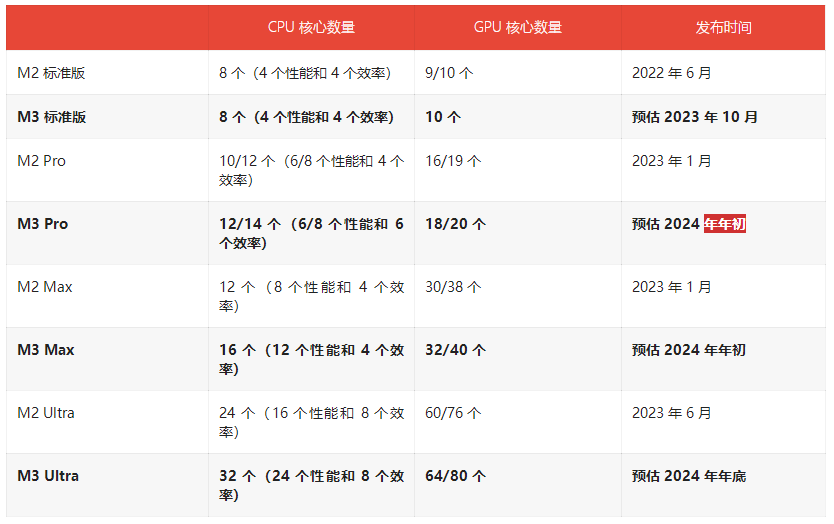Image resolution: width=834 pixels, height=524 pixels.
Task: Click the M2 Max CPU cell "12 个"
Action: pos(312,296)
